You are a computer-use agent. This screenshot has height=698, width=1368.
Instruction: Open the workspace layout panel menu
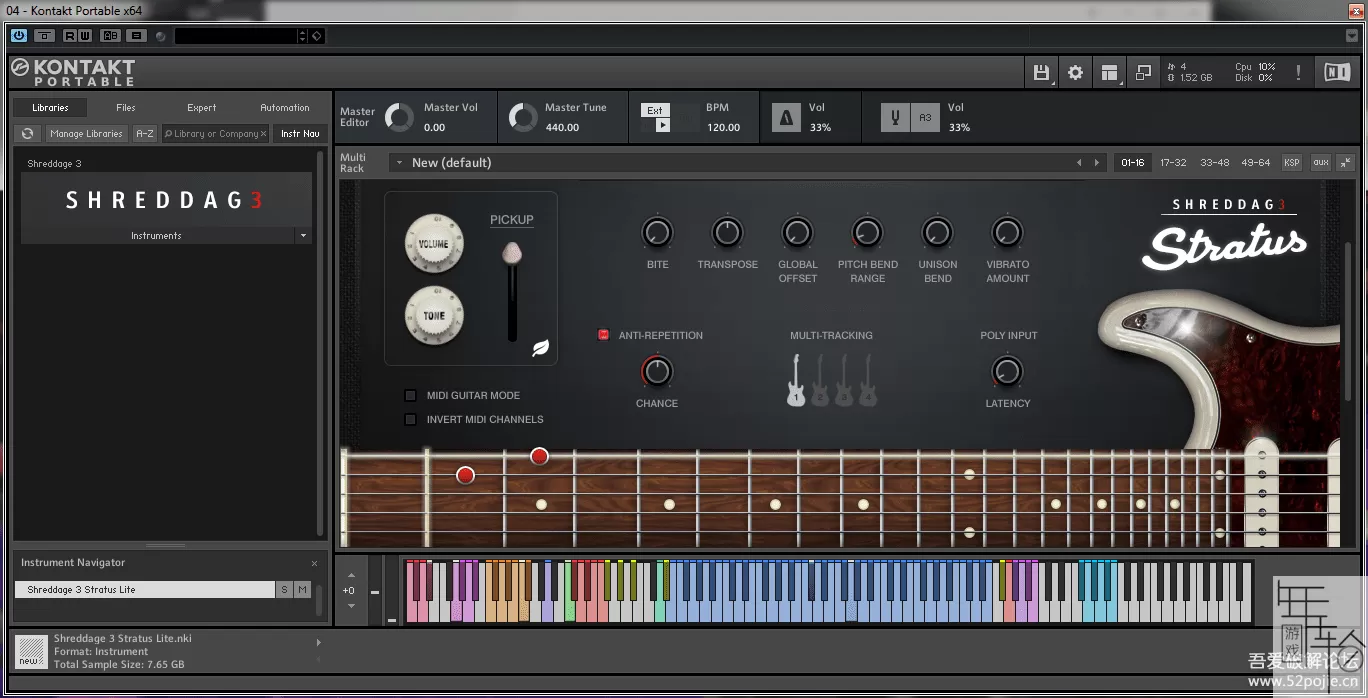point(1109,72)
